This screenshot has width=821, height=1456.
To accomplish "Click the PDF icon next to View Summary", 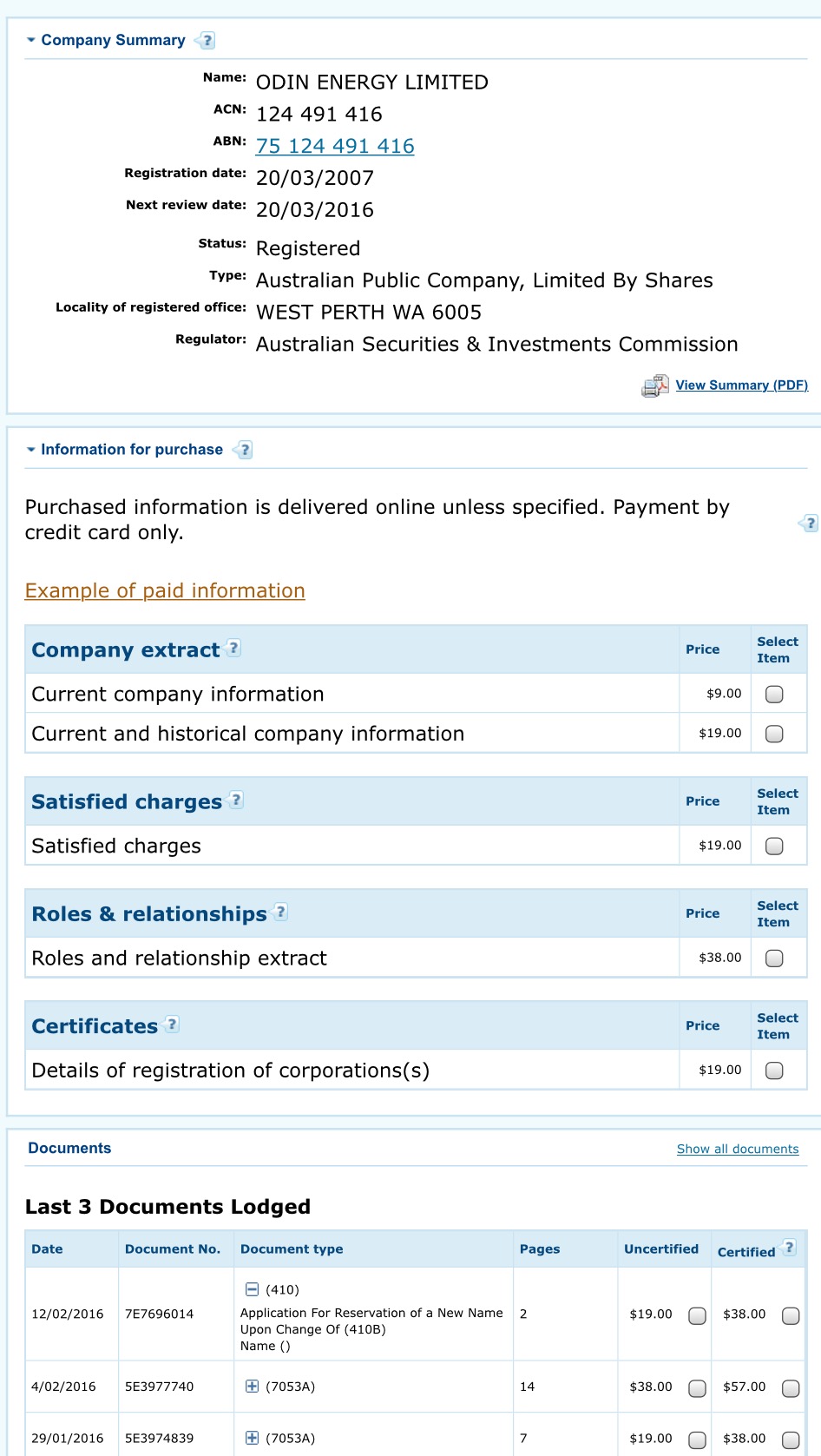I will pyautogui.click(x=655, y=385).
